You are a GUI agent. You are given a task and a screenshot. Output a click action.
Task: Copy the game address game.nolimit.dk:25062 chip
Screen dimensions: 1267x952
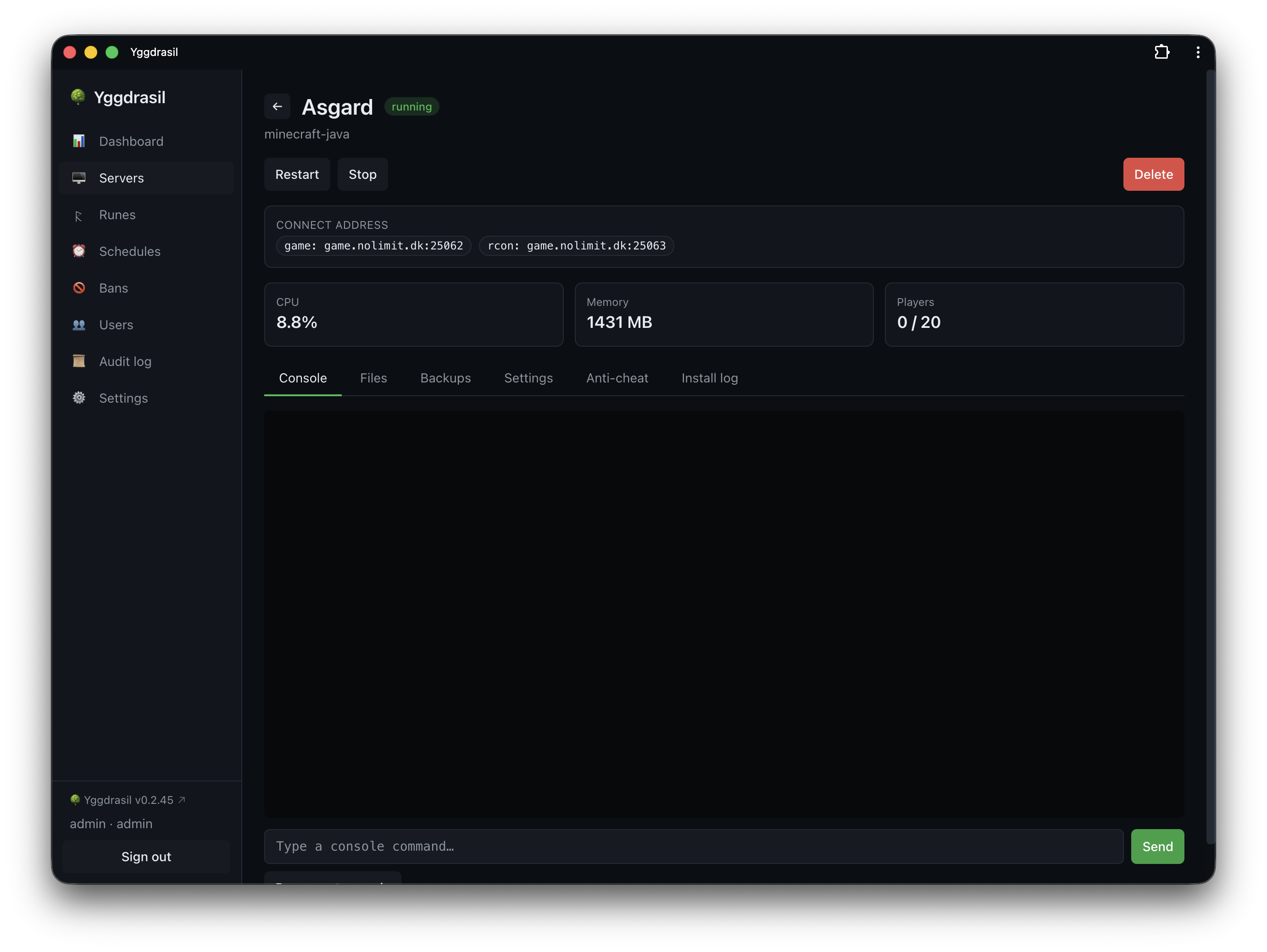click(373, 246)
